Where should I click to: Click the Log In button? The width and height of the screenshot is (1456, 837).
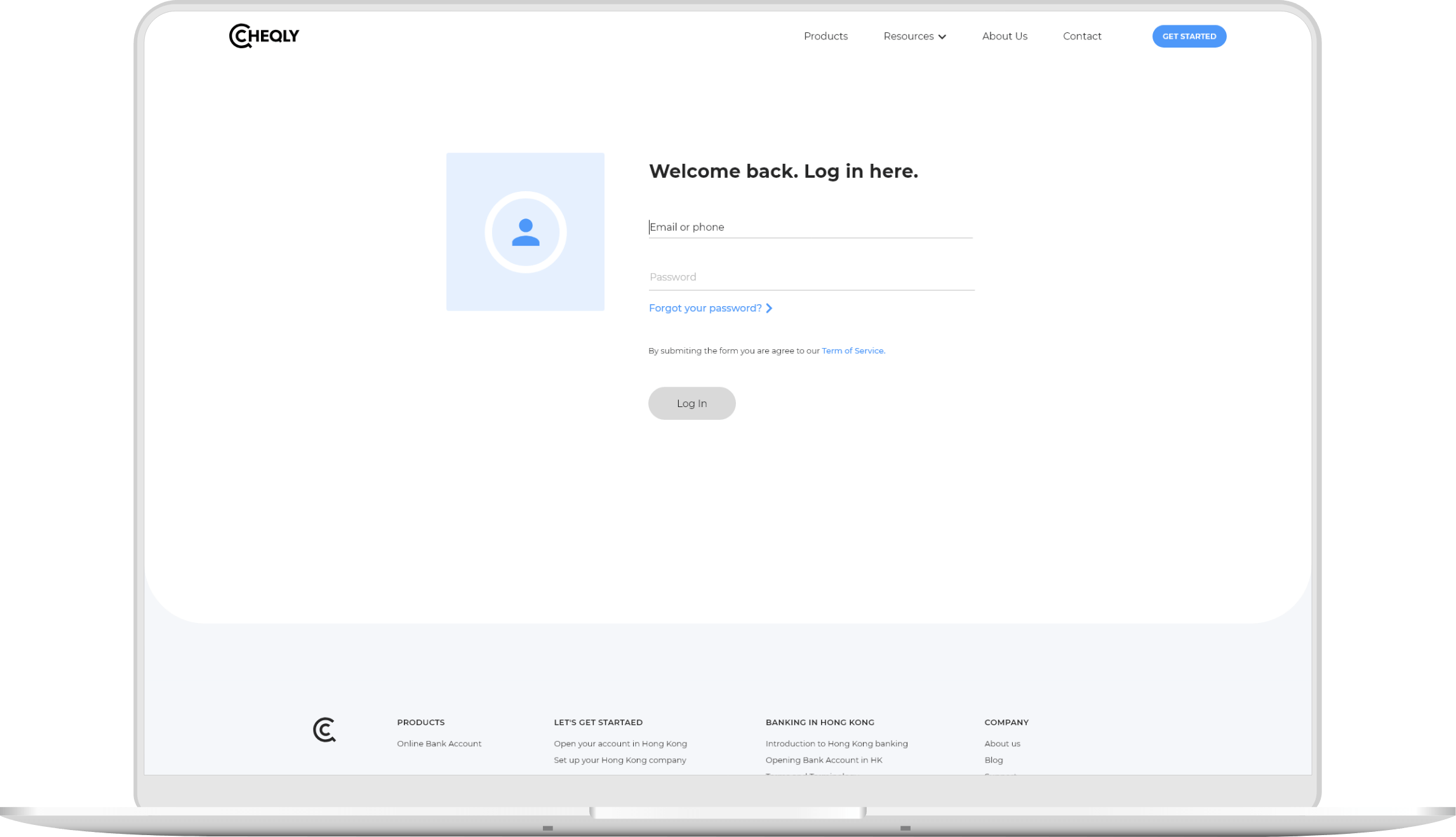pyautogui.click(x=691, y=403)
